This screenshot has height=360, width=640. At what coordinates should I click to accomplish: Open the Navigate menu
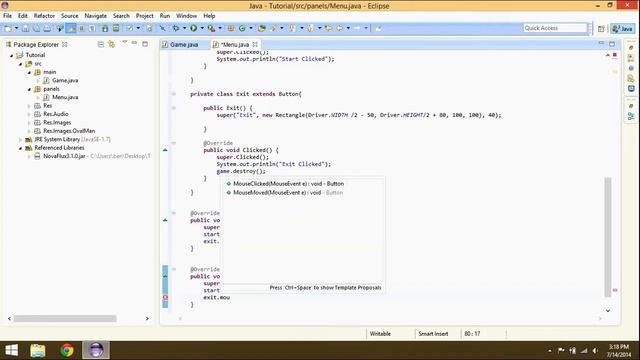(96, 16)
